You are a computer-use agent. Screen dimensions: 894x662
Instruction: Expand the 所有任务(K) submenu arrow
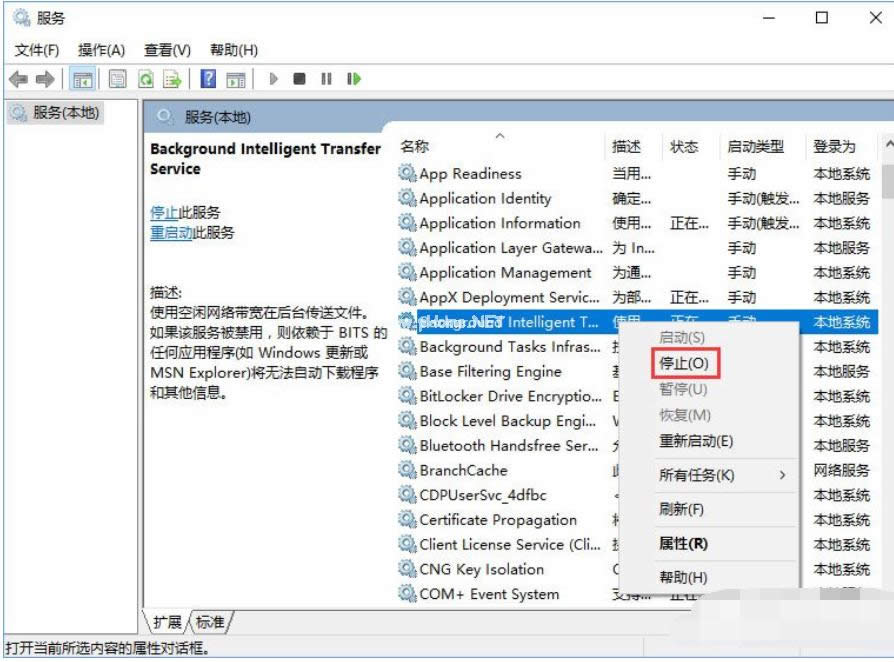pos(782,475)
